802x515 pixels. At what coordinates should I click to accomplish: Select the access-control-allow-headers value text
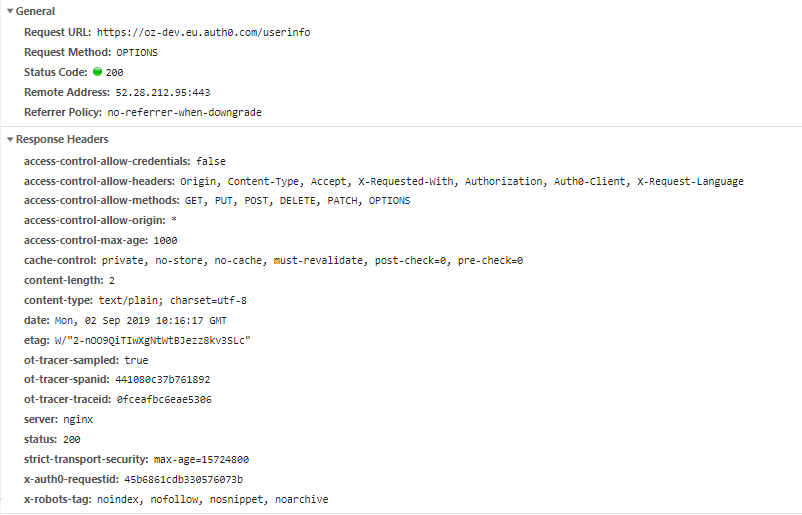461,181
